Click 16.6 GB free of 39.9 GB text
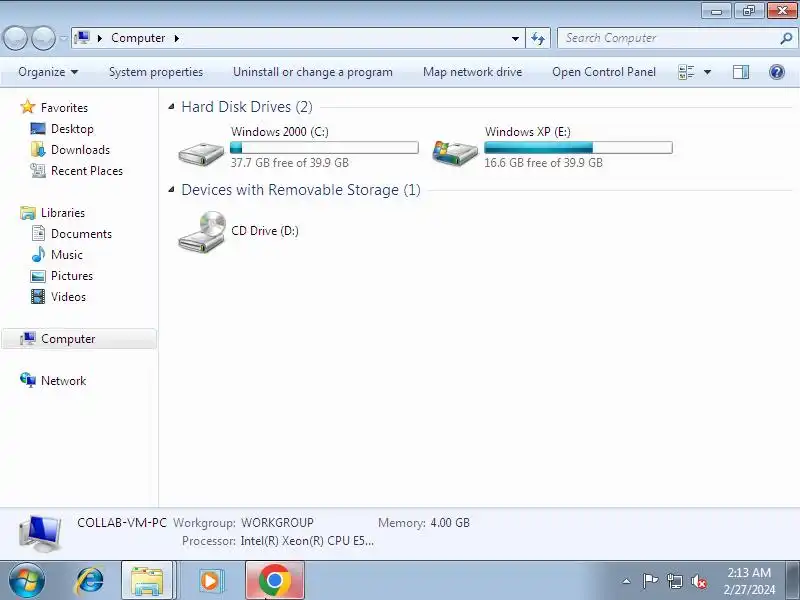Screen dimensions: 800x600 tap(543, 163)
